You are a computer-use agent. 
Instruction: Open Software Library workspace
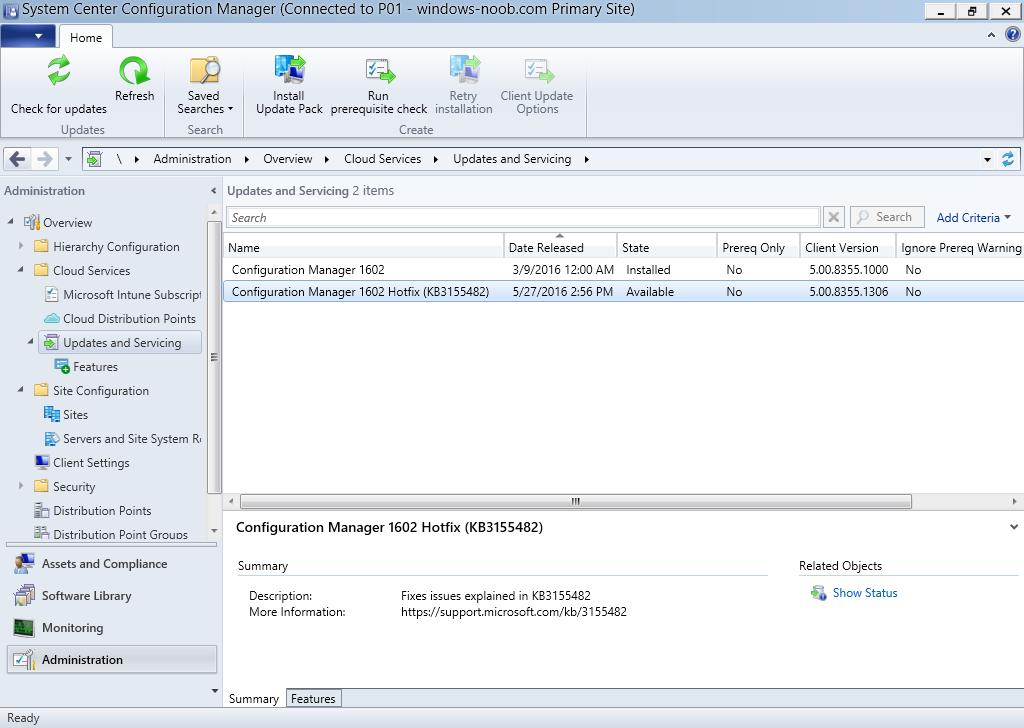[x=111, y=596]
